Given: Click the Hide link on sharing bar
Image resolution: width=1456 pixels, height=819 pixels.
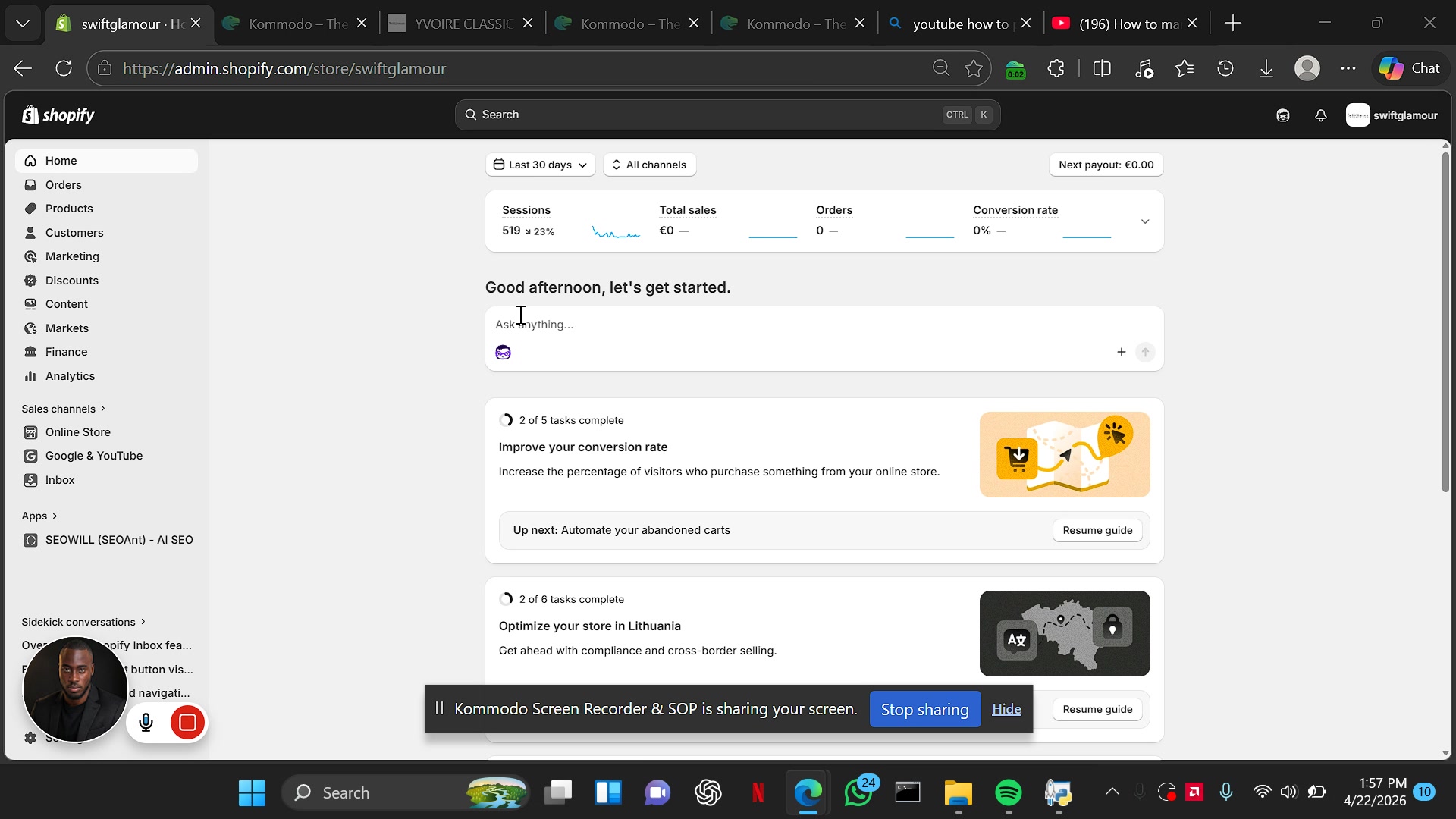Looking at the screenshot, I should click(1006, 709).
